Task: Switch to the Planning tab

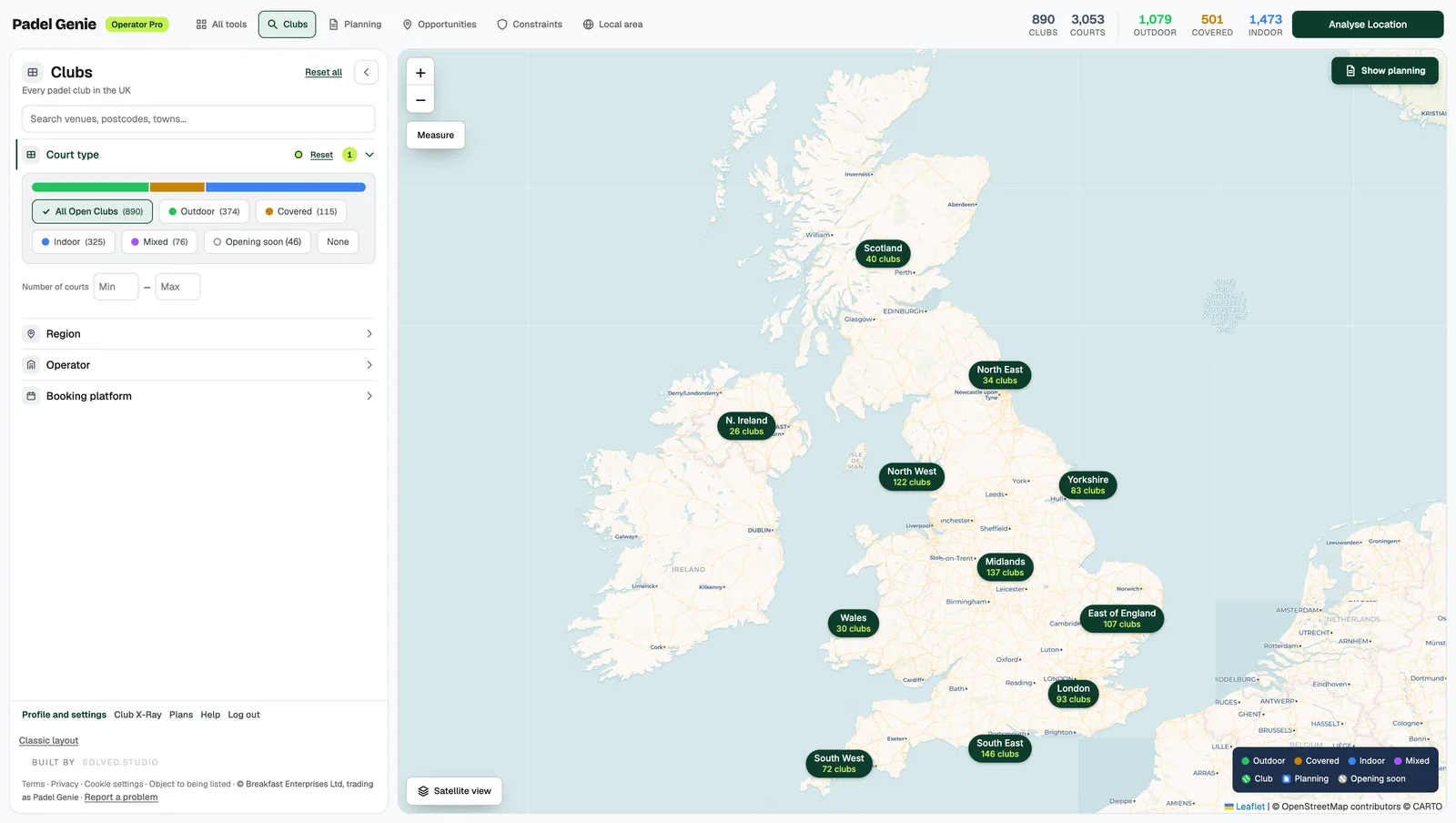Action: click(355, 25)
